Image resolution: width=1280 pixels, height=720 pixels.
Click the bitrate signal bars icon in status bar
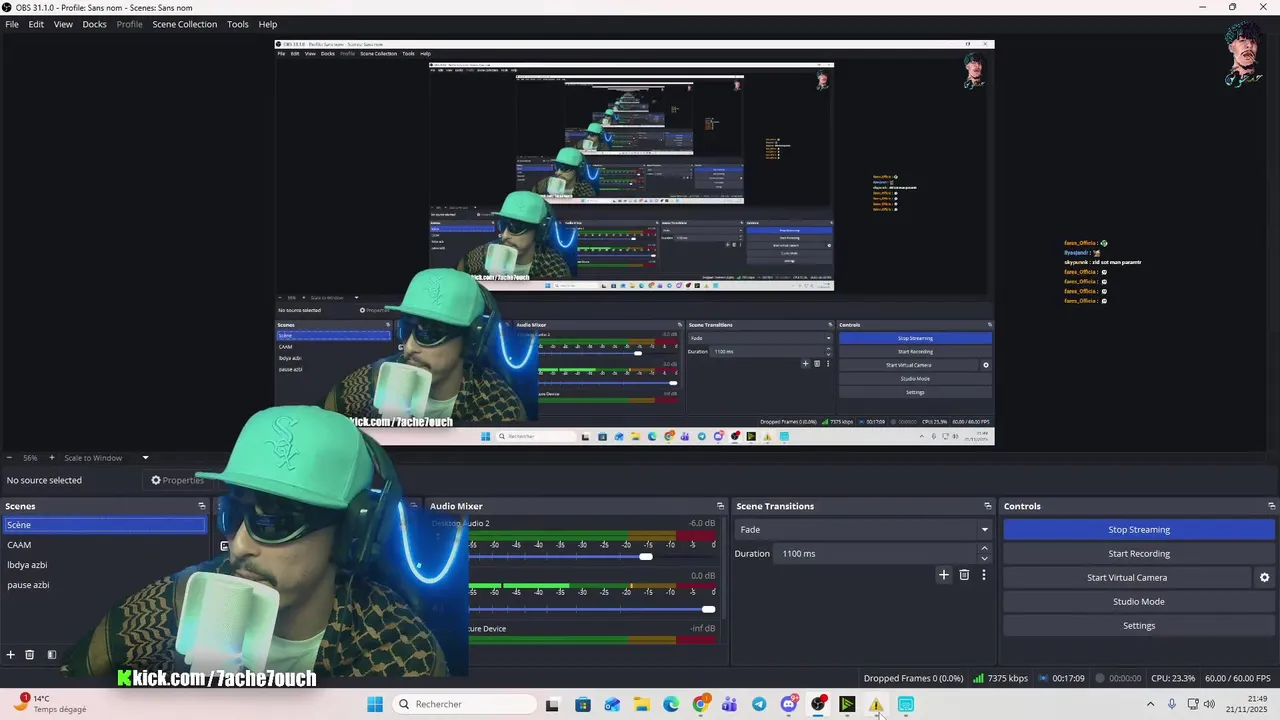click(x=978, y=678)
